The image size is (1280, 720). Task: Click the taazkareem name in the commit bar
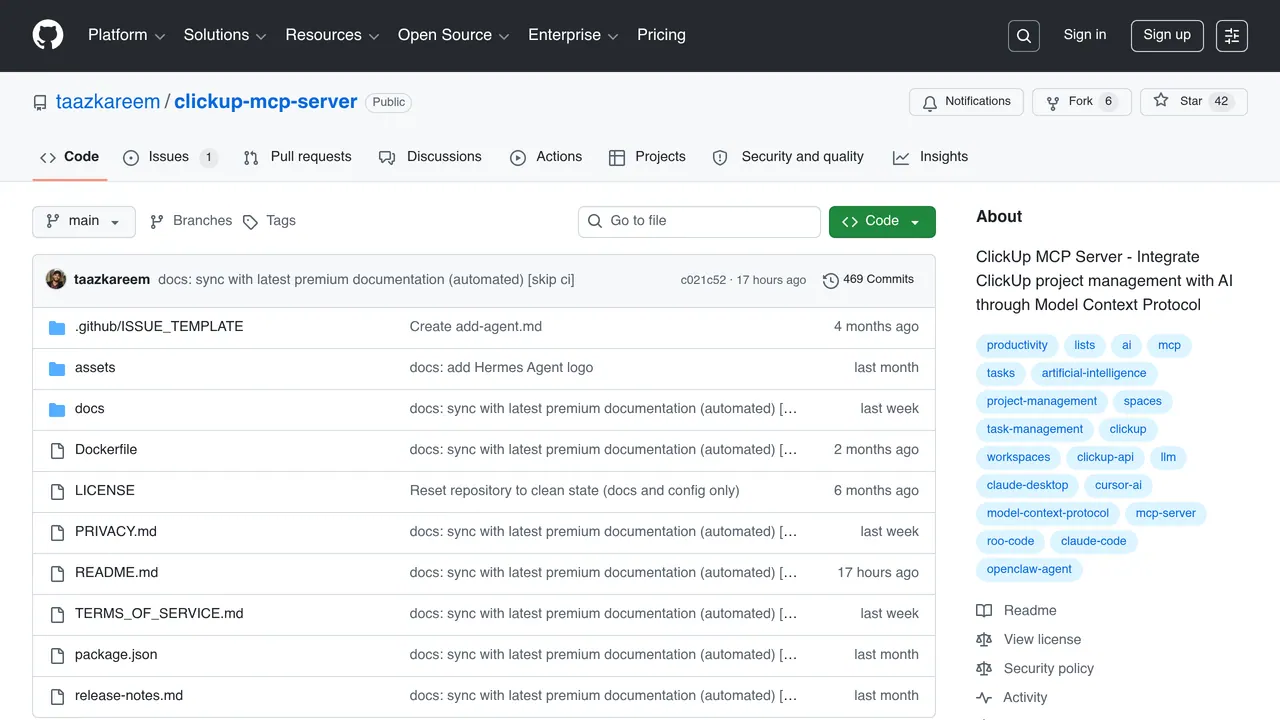(112, 280)
